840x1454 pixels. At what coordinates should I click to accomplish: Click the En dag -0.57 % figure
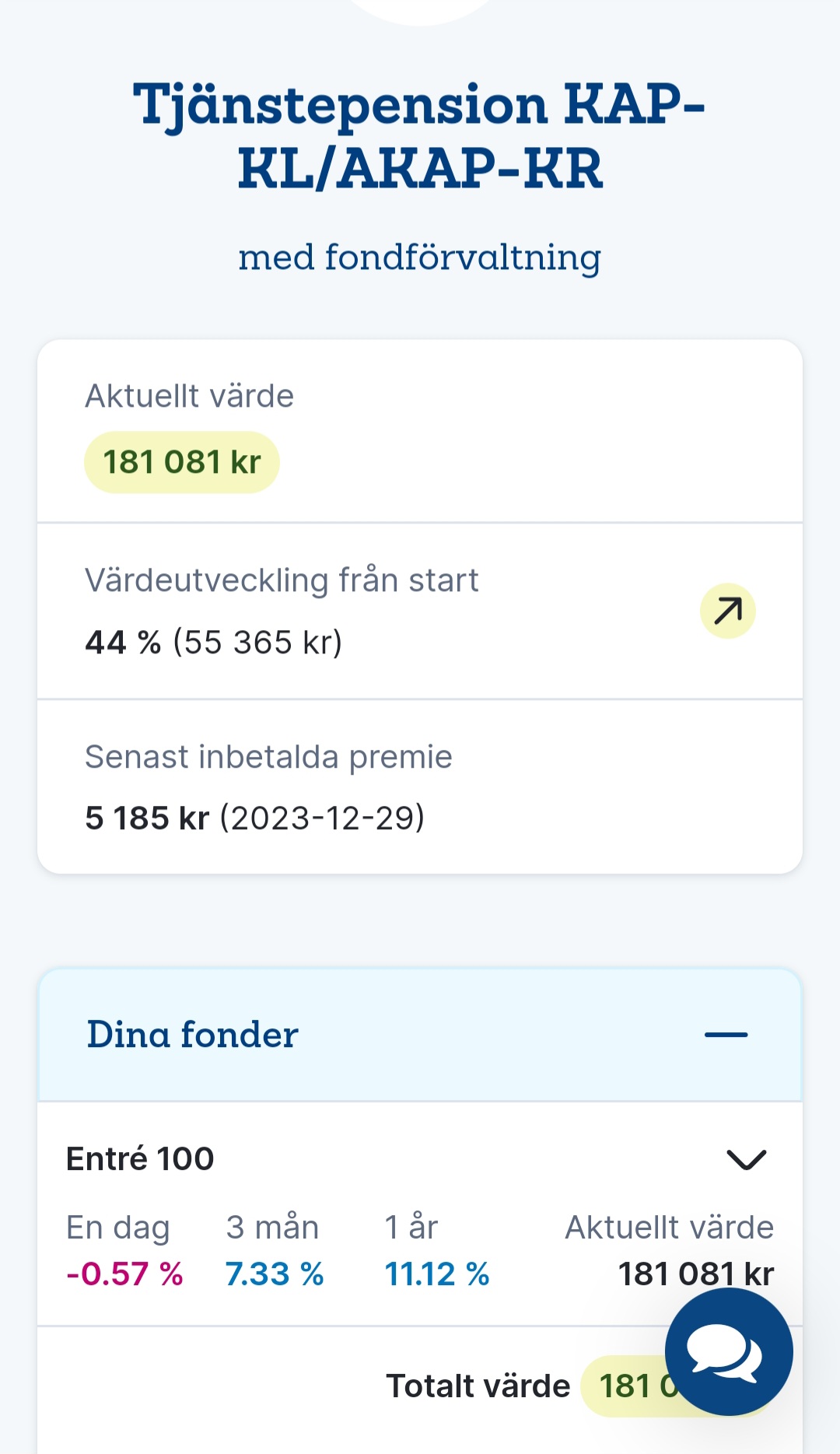click(x=124, y=1274)
